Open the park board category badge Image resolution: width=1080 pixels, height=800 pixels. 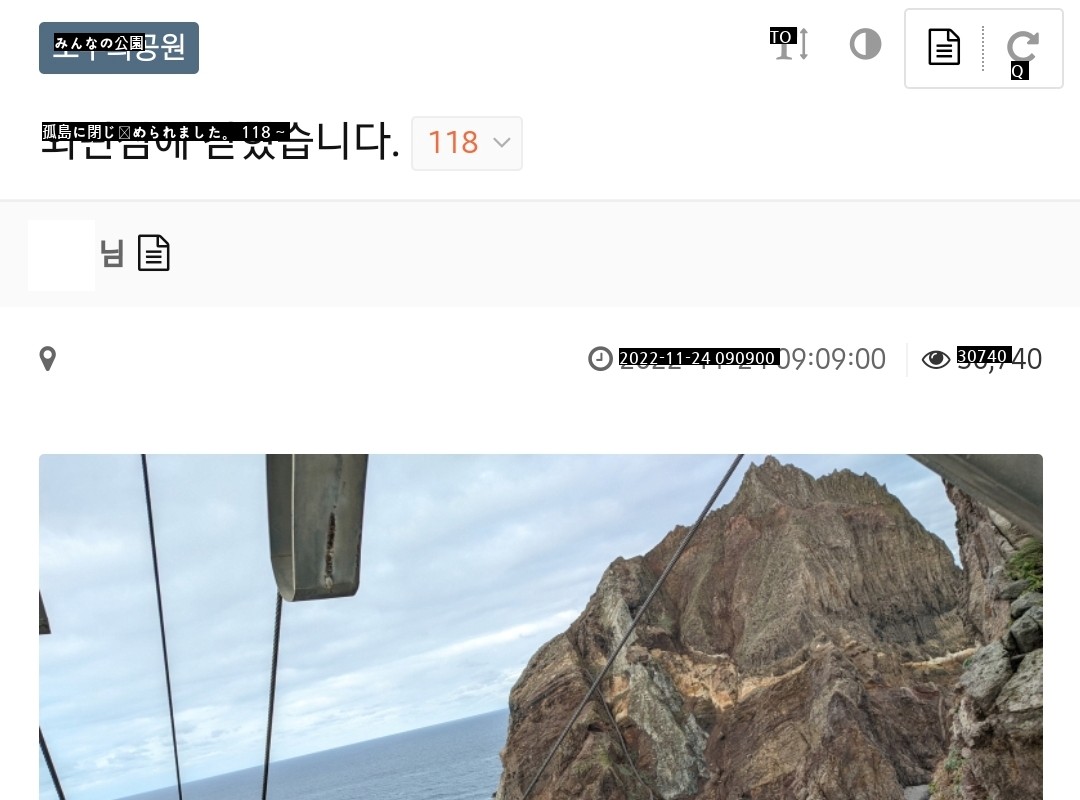(119, 48)
